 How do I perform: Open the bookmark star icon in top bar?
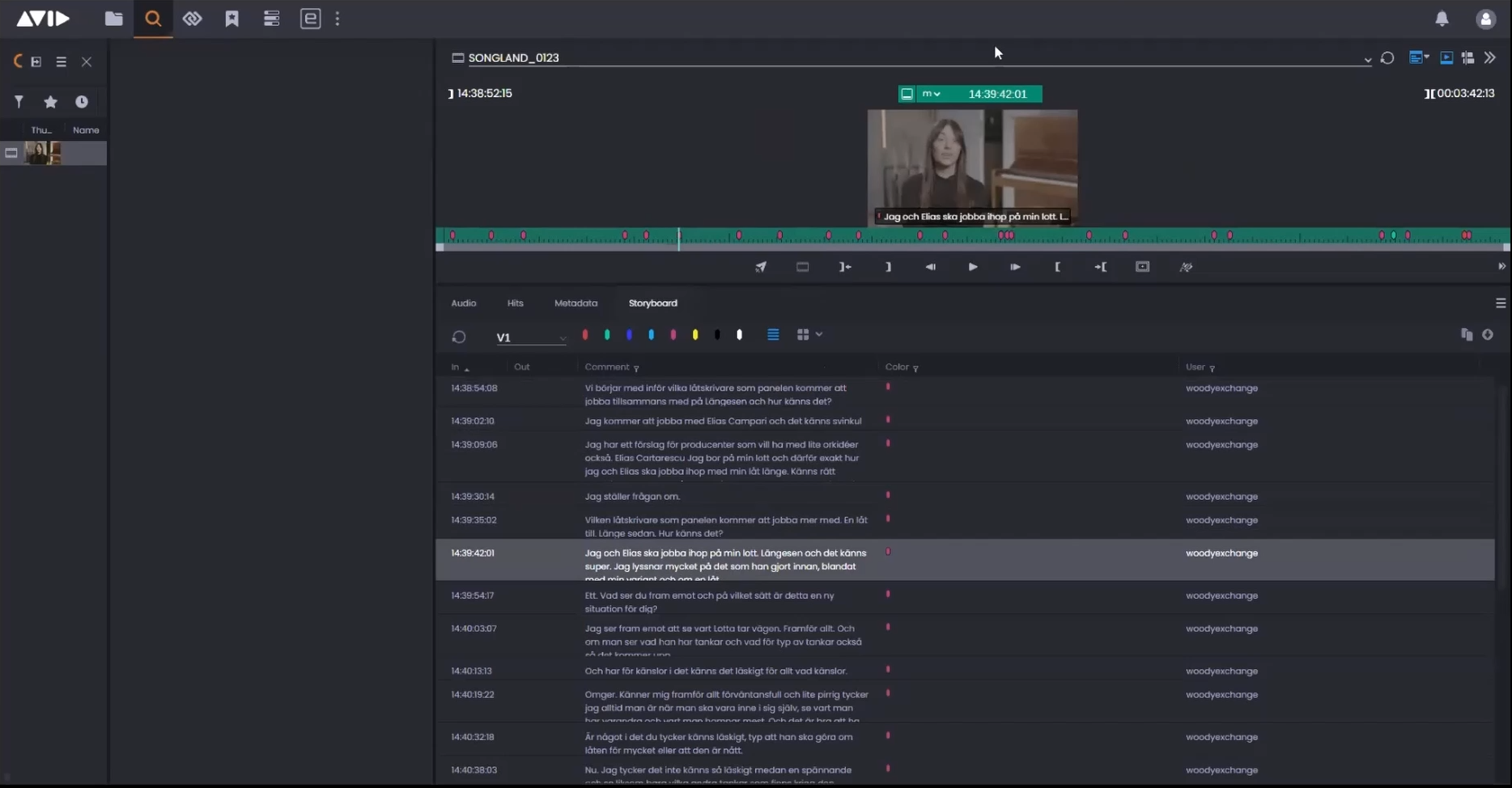click(231, 19)
